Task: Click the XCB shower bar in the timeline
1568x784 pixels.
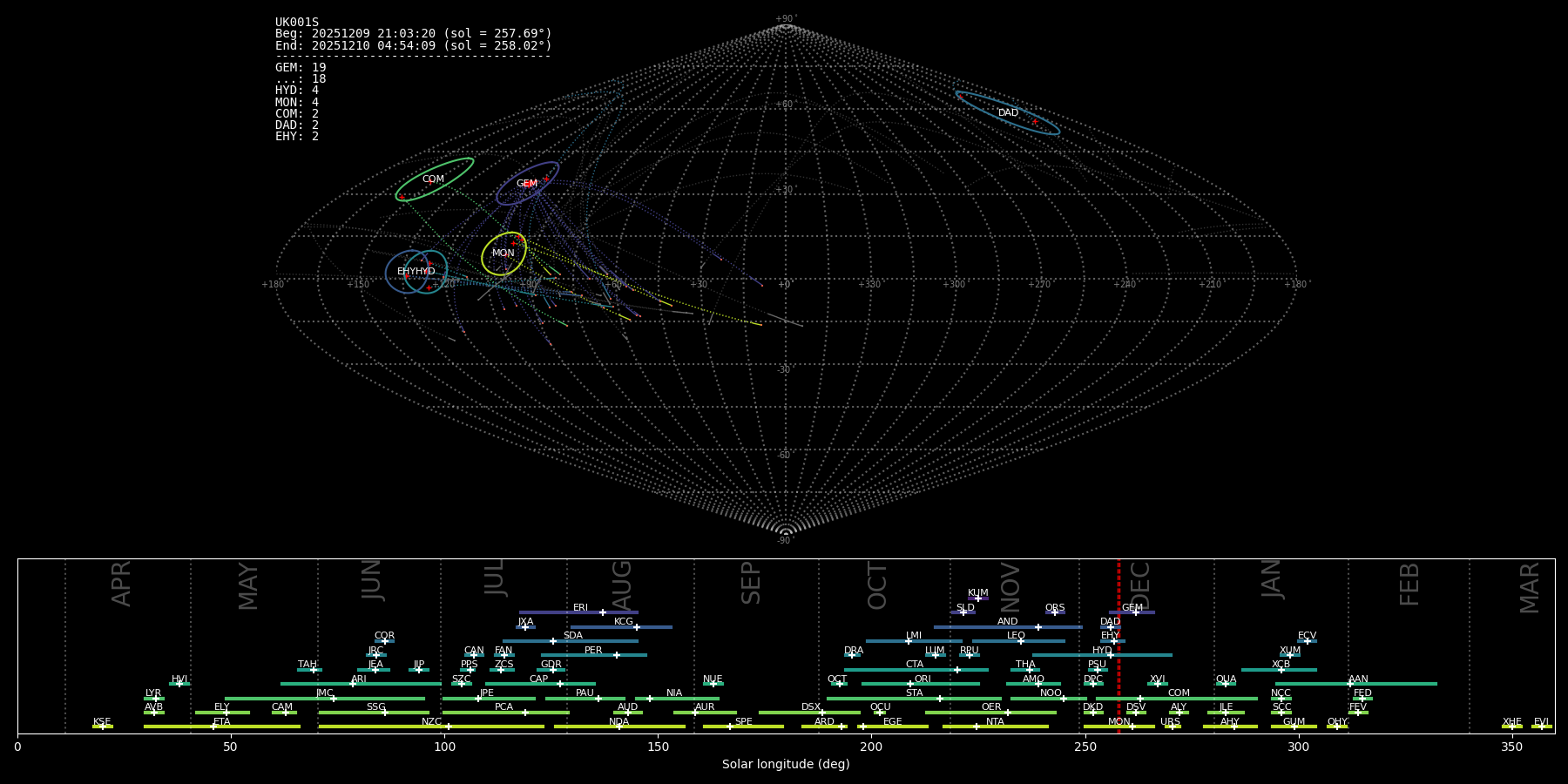Action: point(1279,670)
